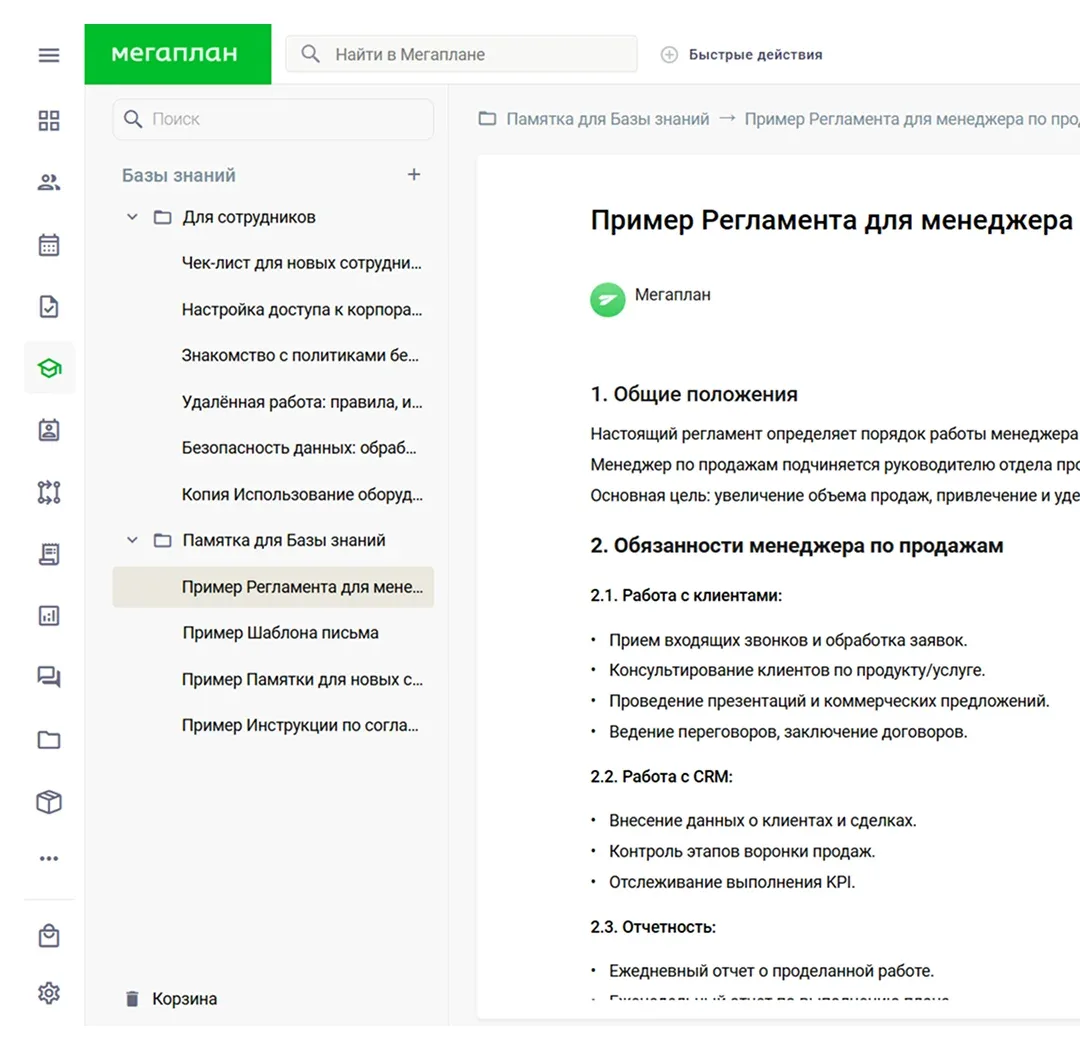Click breadcrumb Памятка для Базы знаний

click(608, 119)
